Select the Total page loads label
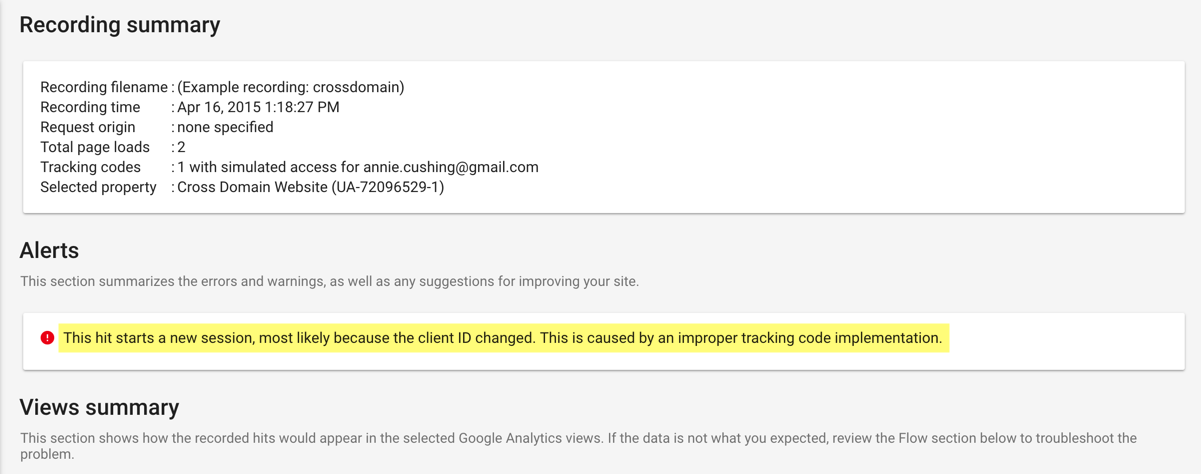Screen dimensions: 1201x474 tap(95, 147)
